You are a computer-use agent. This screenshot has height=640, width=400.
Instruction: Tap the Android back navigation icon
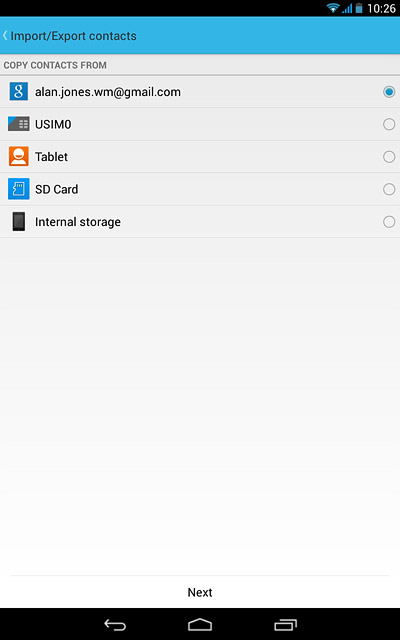(x=115, y=624)
